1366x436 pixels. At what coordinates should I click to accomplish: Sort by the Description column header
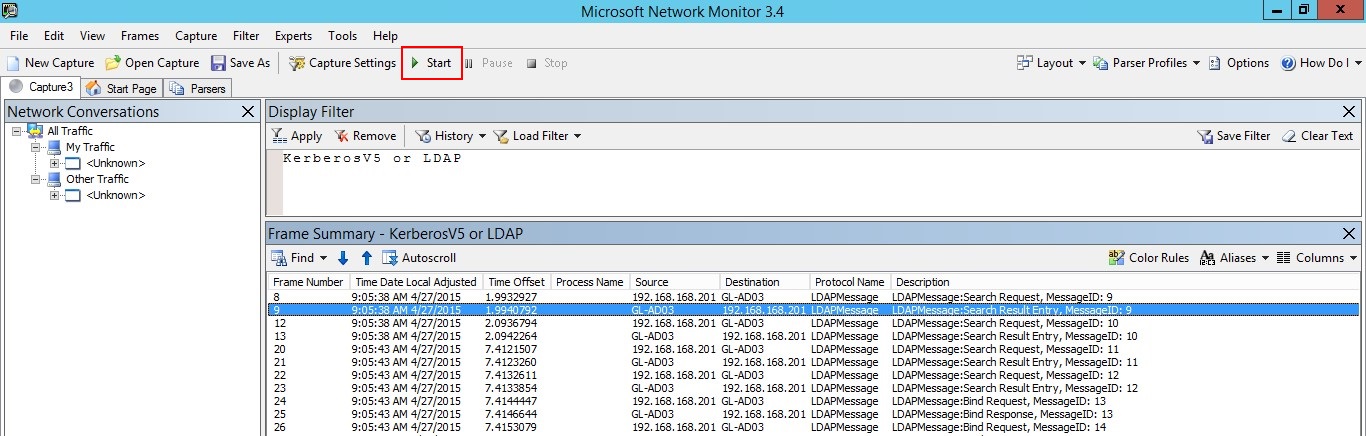coord(1125,282)
